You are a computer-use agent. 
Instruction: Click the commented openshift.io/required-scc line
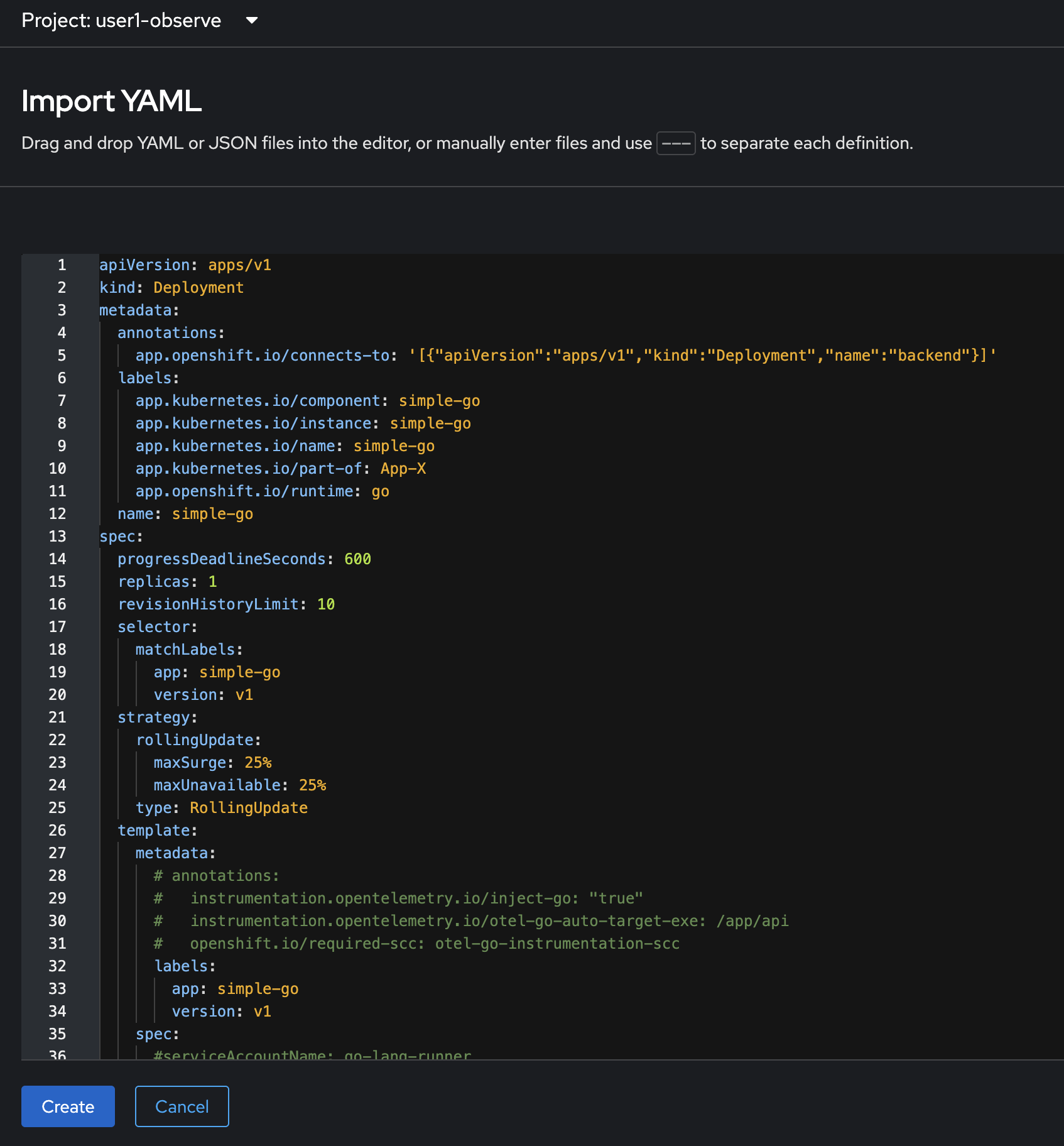pos(416,944)
